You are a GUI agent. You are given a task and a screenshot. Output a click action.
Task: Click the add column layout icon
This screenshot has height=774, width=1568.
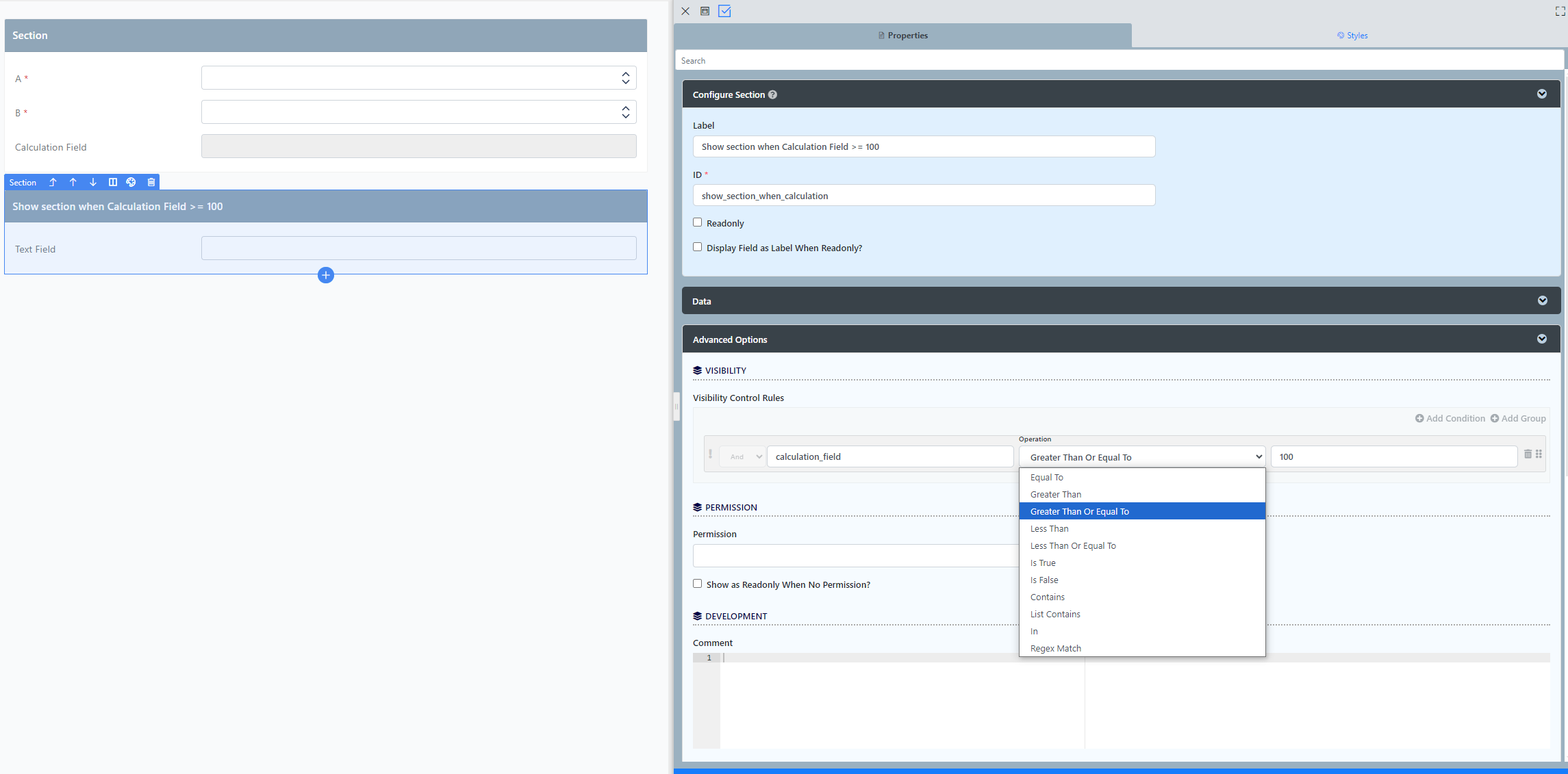pyautogui.click(x=113, y=182)
